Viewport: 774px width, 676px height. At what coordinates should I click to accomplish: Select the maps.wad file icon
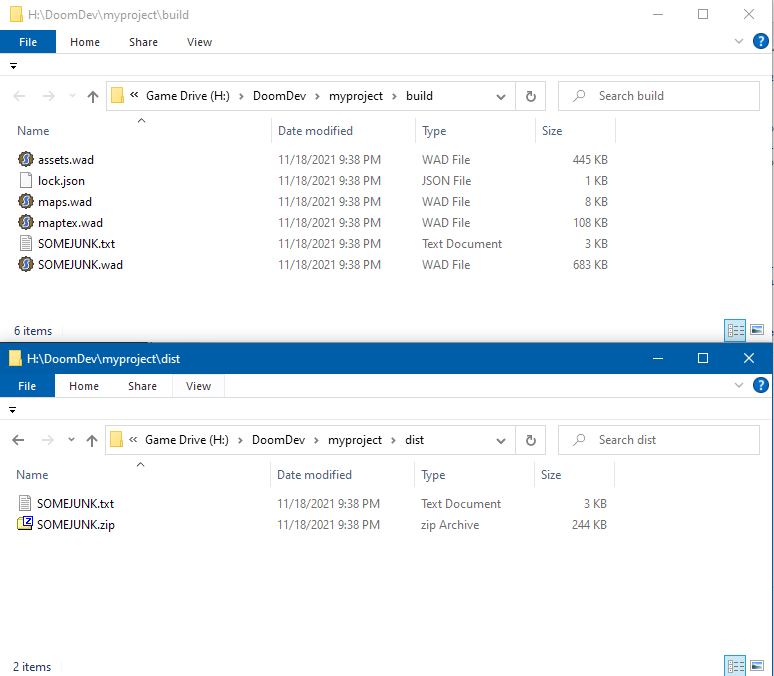26,201
